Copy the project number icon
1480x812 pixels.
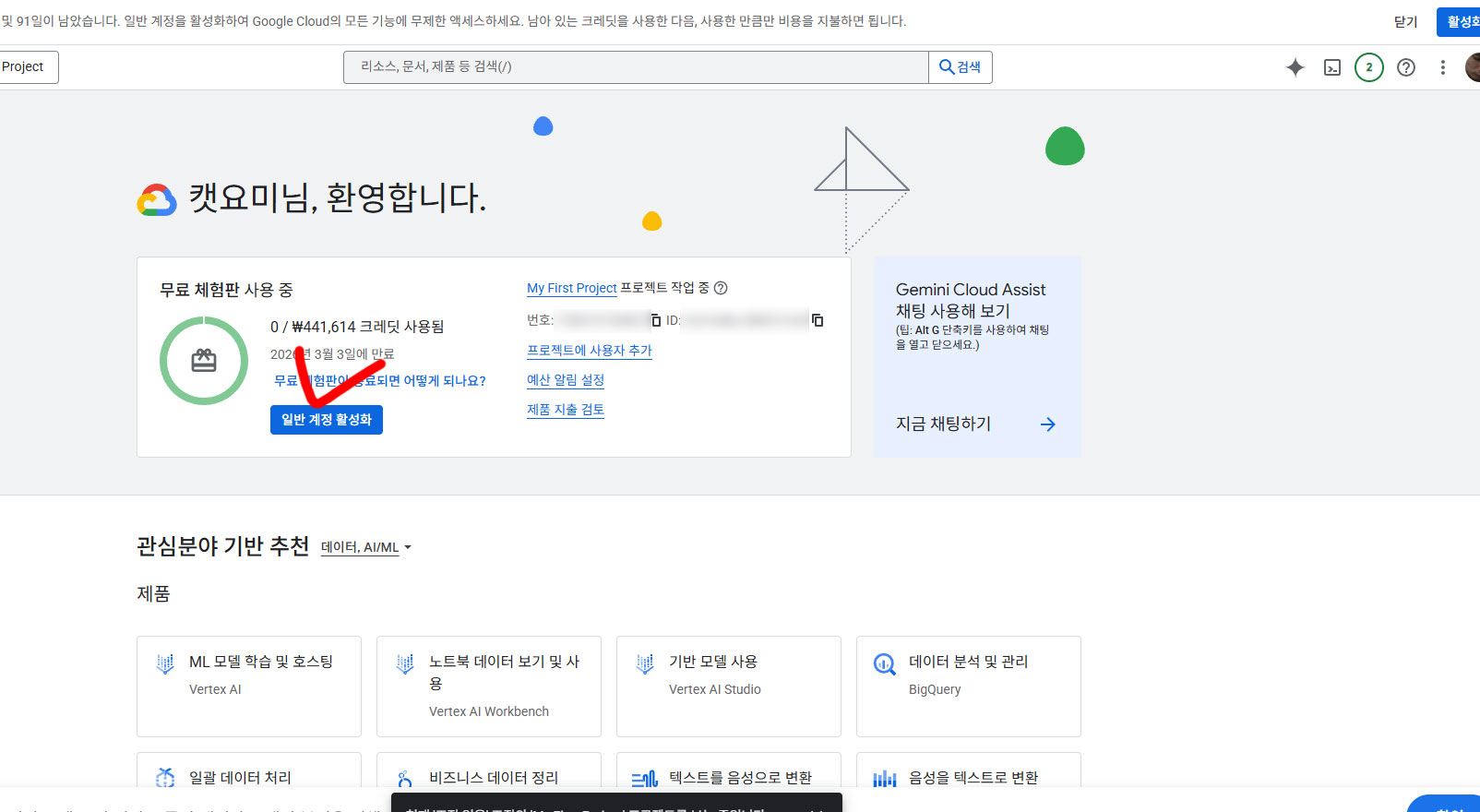(656, 320)
